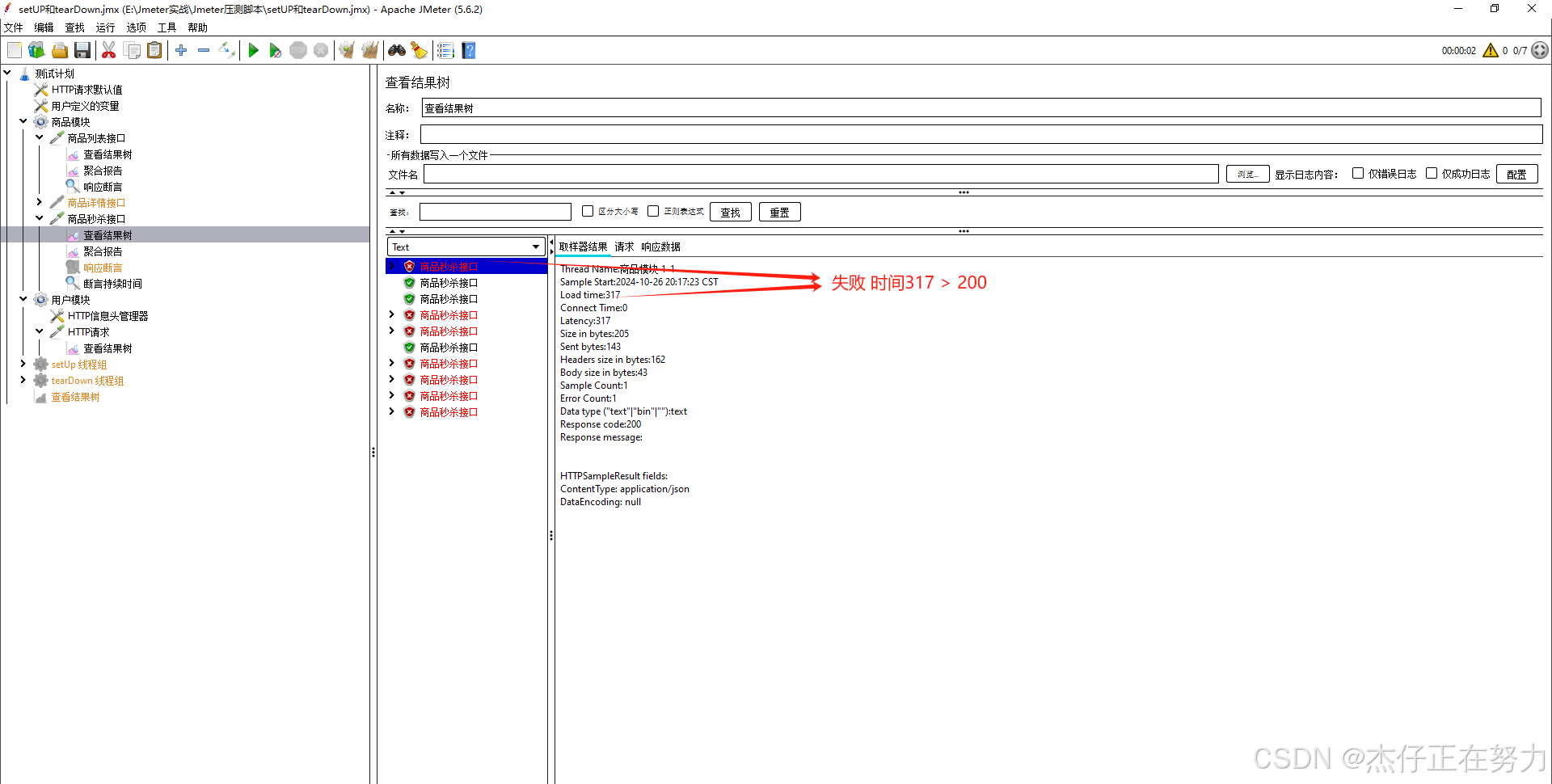Click the Open file folder icon

pos(59,50)
